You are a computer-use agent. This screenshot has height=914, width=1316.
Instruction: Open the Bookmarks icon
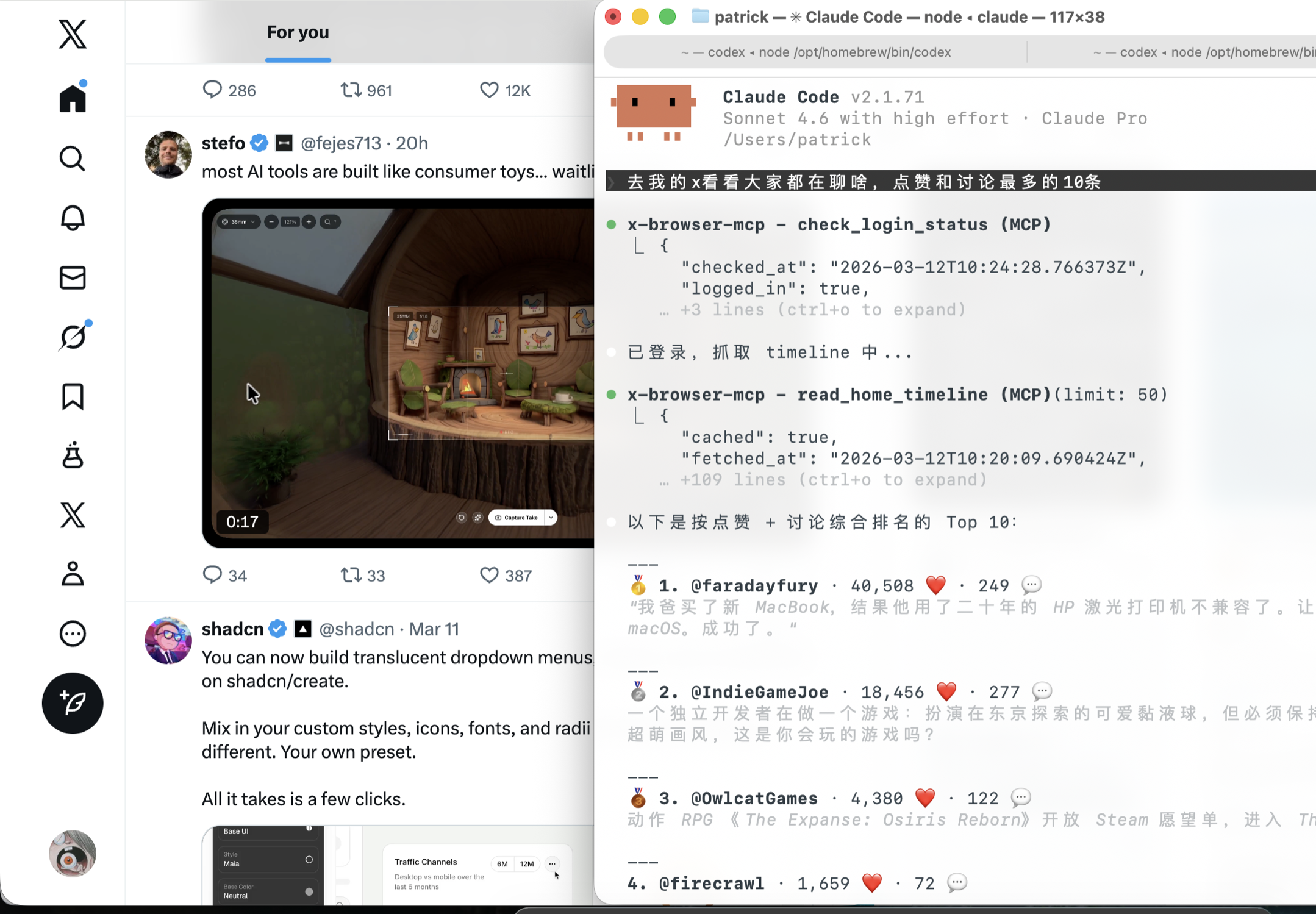tap(73, 397)
